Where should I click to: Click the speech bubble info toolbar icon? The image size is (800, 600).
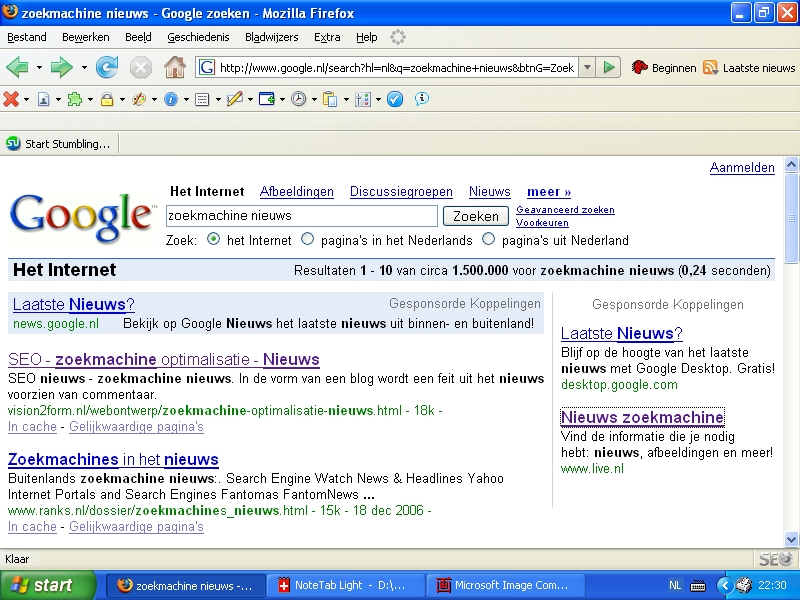421,99
